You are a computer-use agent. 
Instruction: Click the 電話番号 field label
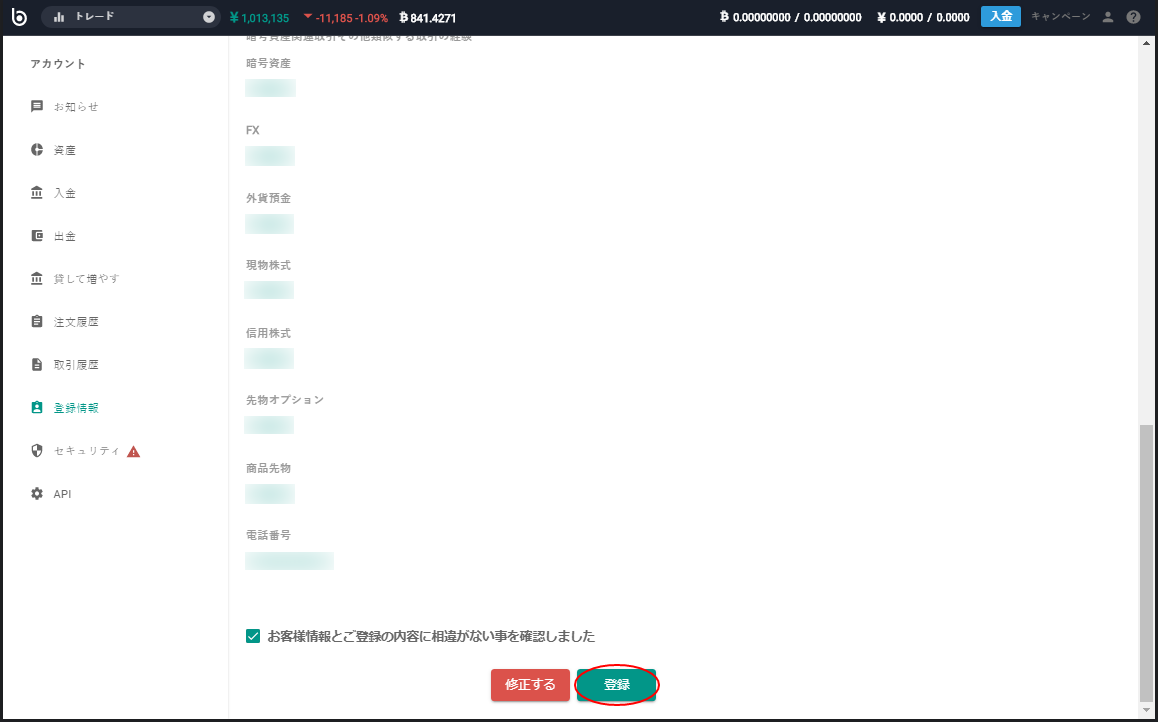pyautogui.click(x=268, y=534)
